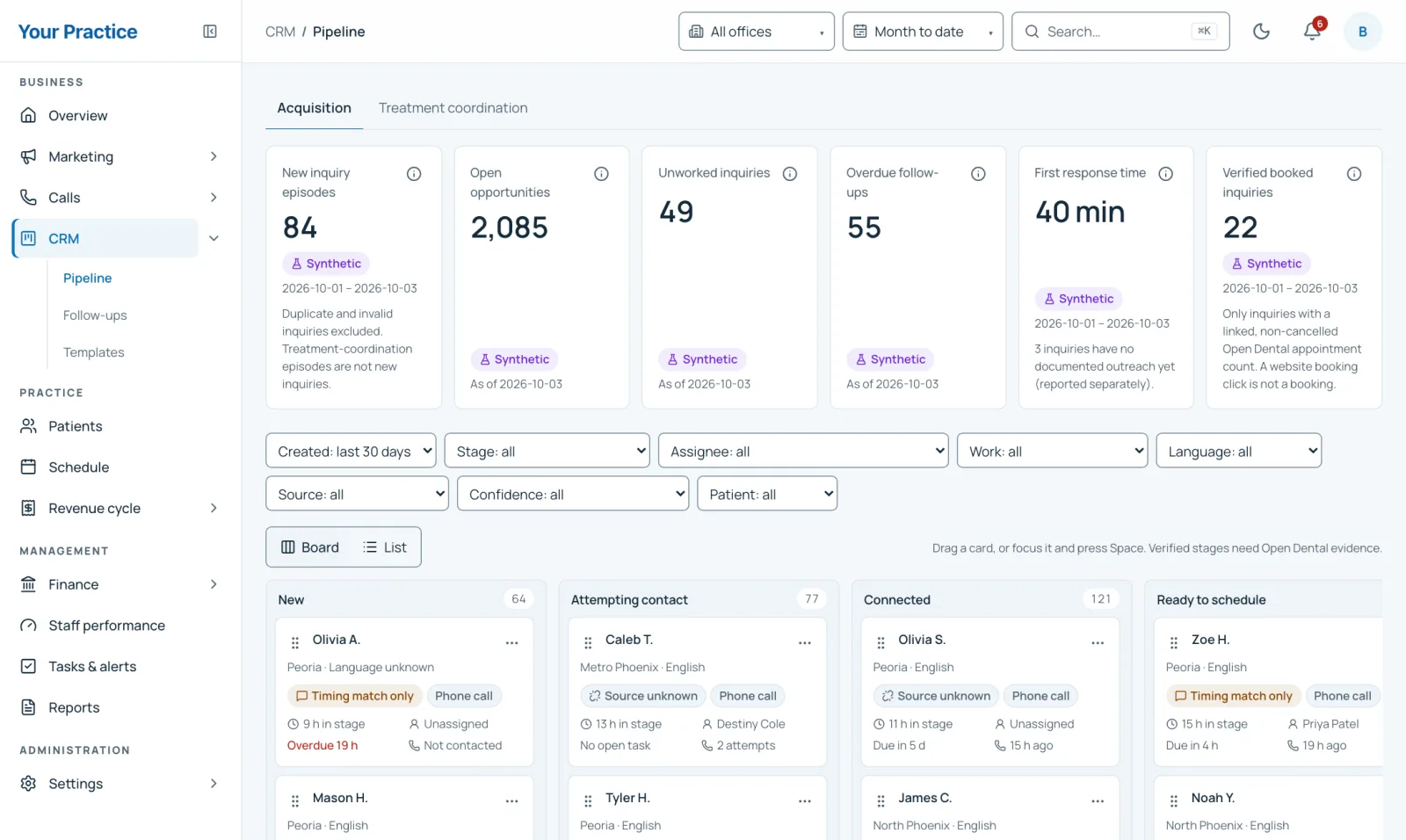The width and height of the screenshot is (1406, 840).
Task: Open the All offices dropdown
Action: tap(757, 32)
